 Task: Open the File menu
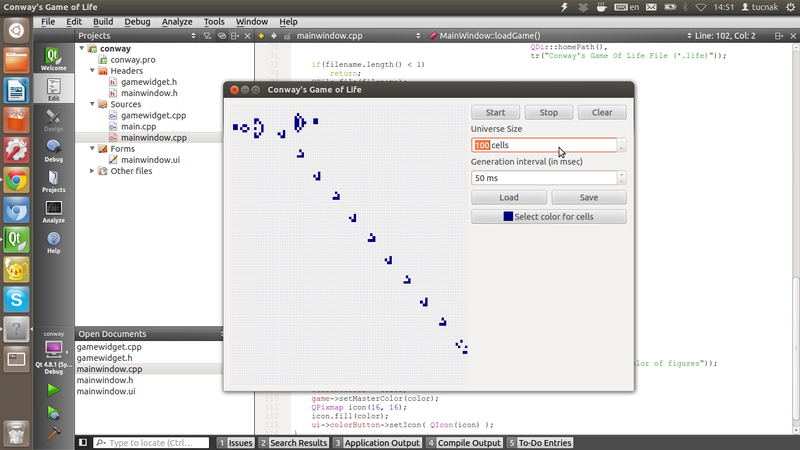pyautogui.click(x=48, y=21)
